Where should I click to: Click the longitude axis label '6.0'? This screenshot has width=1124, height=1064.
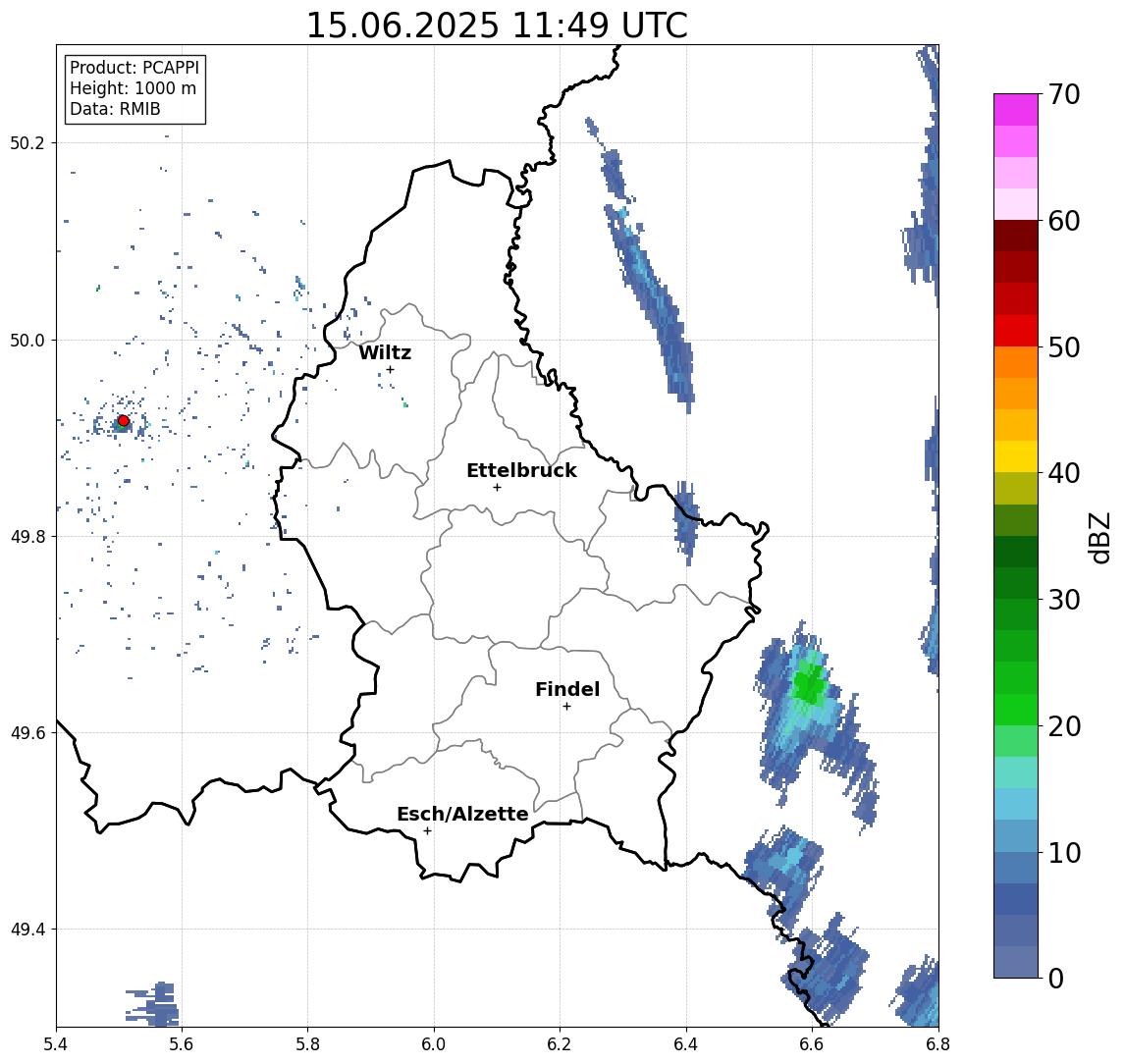(434, 1044)
